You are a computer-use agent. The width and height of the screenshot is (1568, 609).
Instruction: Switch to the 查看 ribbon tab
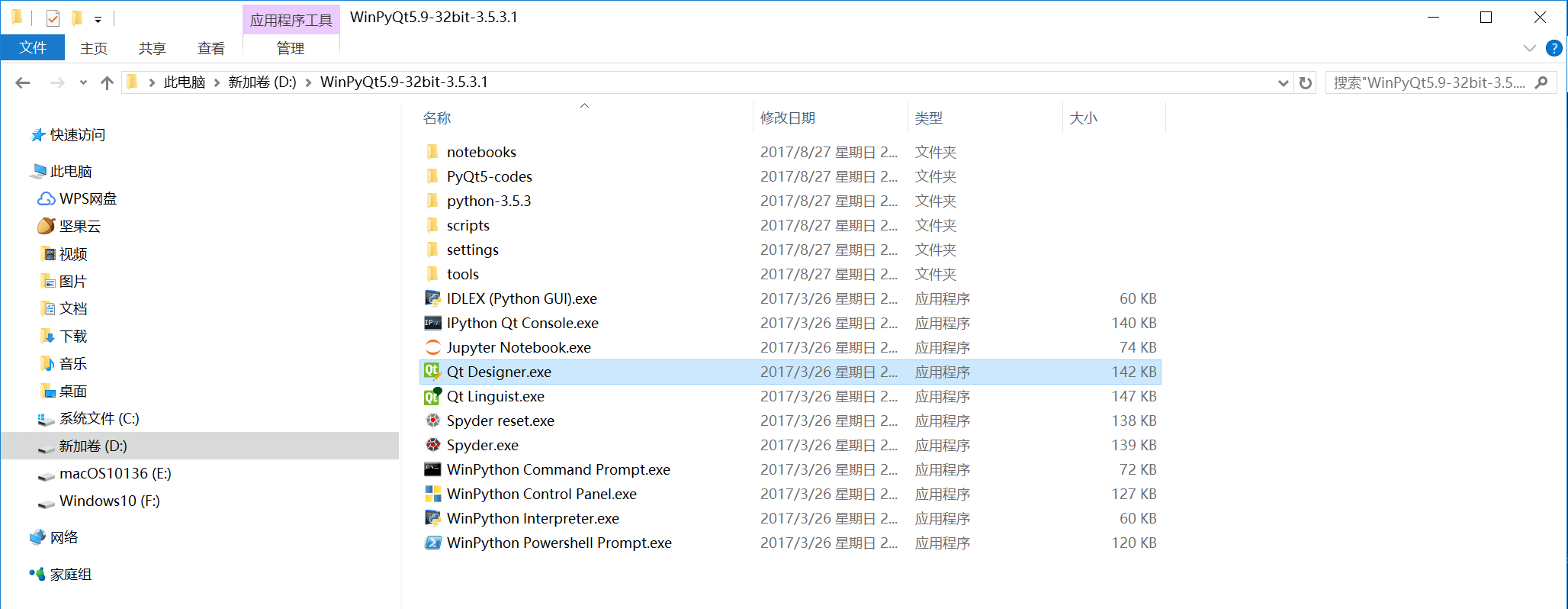[x=211, y=48]
